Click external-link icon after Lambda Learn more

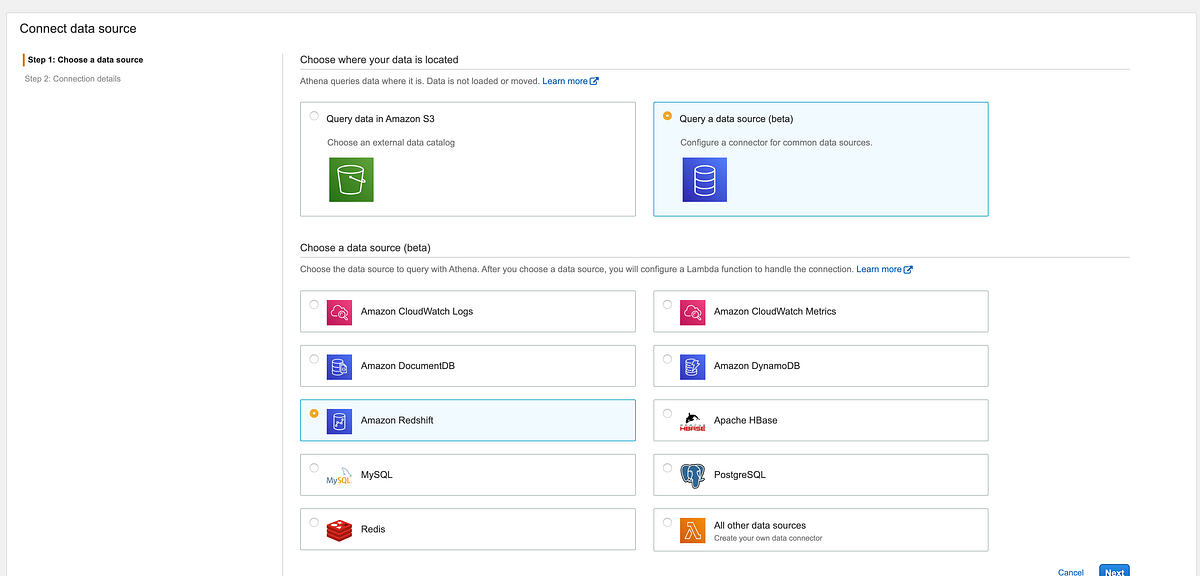[x=908, y=269]
